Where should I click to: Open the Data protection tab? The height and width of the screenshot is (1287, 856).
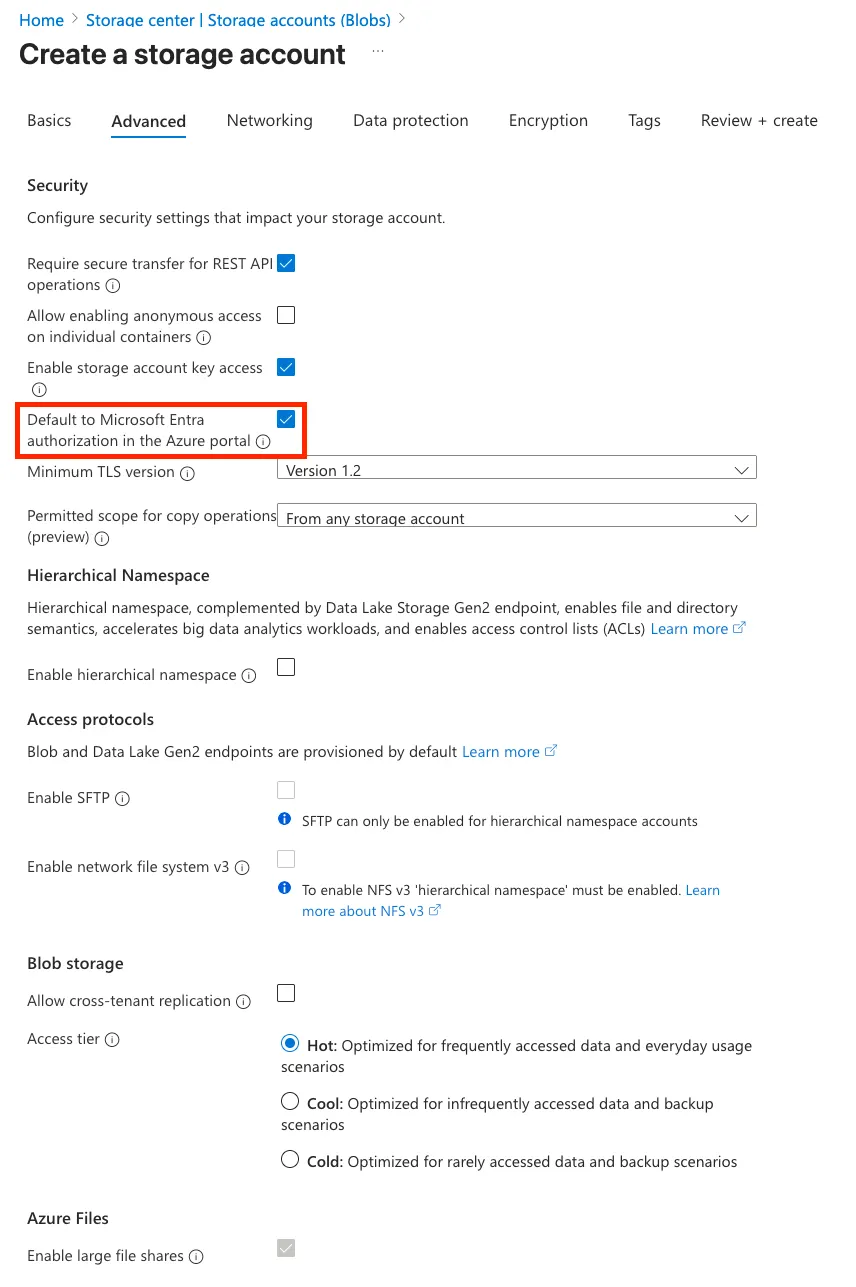[410, 121]
